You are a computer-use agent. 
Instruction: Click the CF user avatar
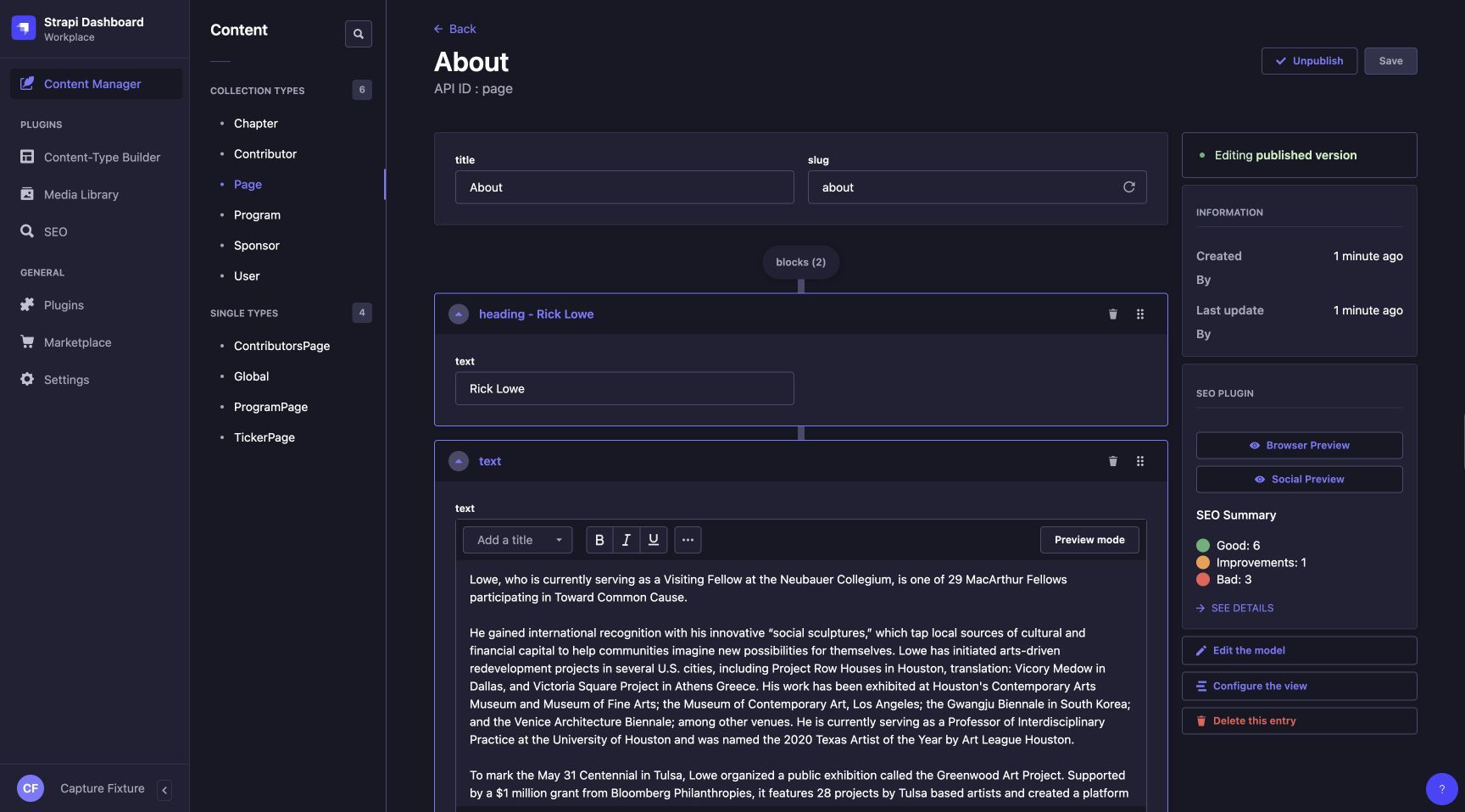pos(31,788)
